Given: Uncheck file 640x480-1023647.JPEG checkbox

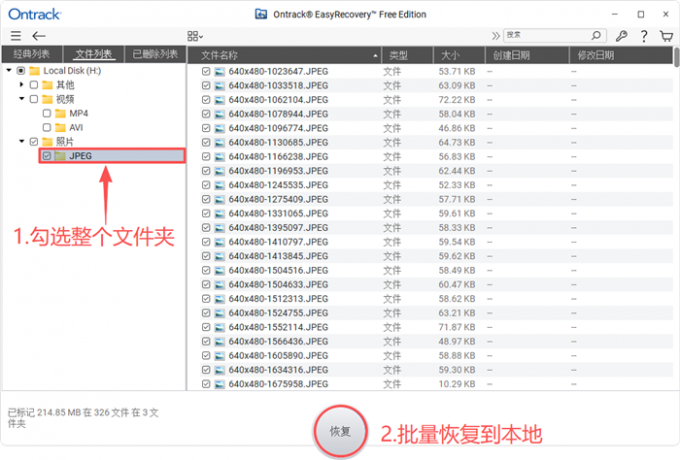Looking at the screenshot, I should tap(206, 71).
